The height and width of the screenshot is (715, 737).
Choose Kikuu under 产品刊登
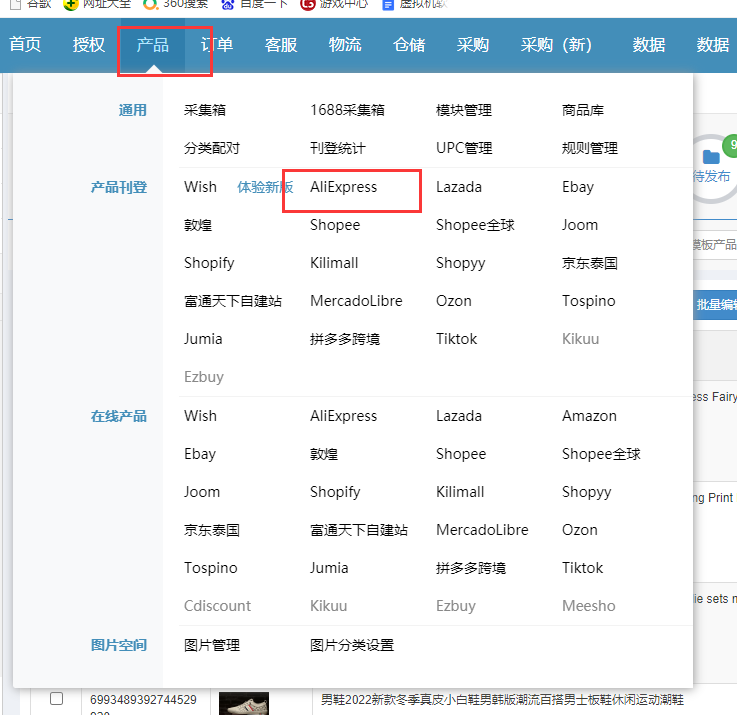click(x=580, y=339)
